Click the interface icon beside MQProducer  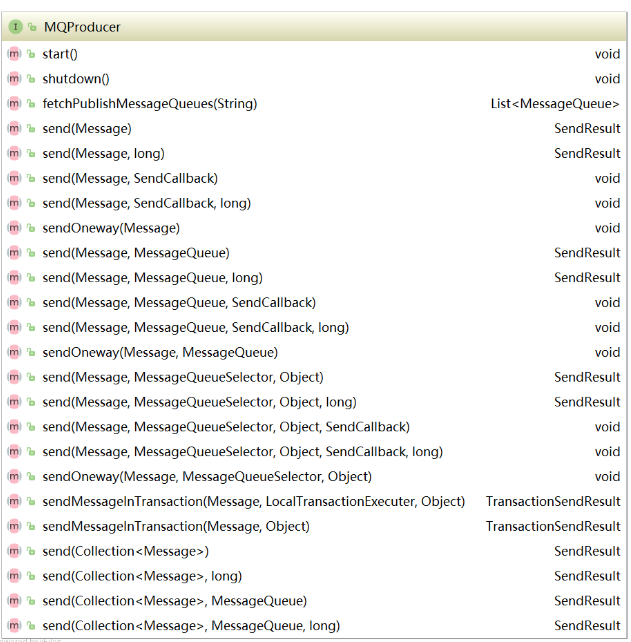pyautogui.click(x=15, y=27)
